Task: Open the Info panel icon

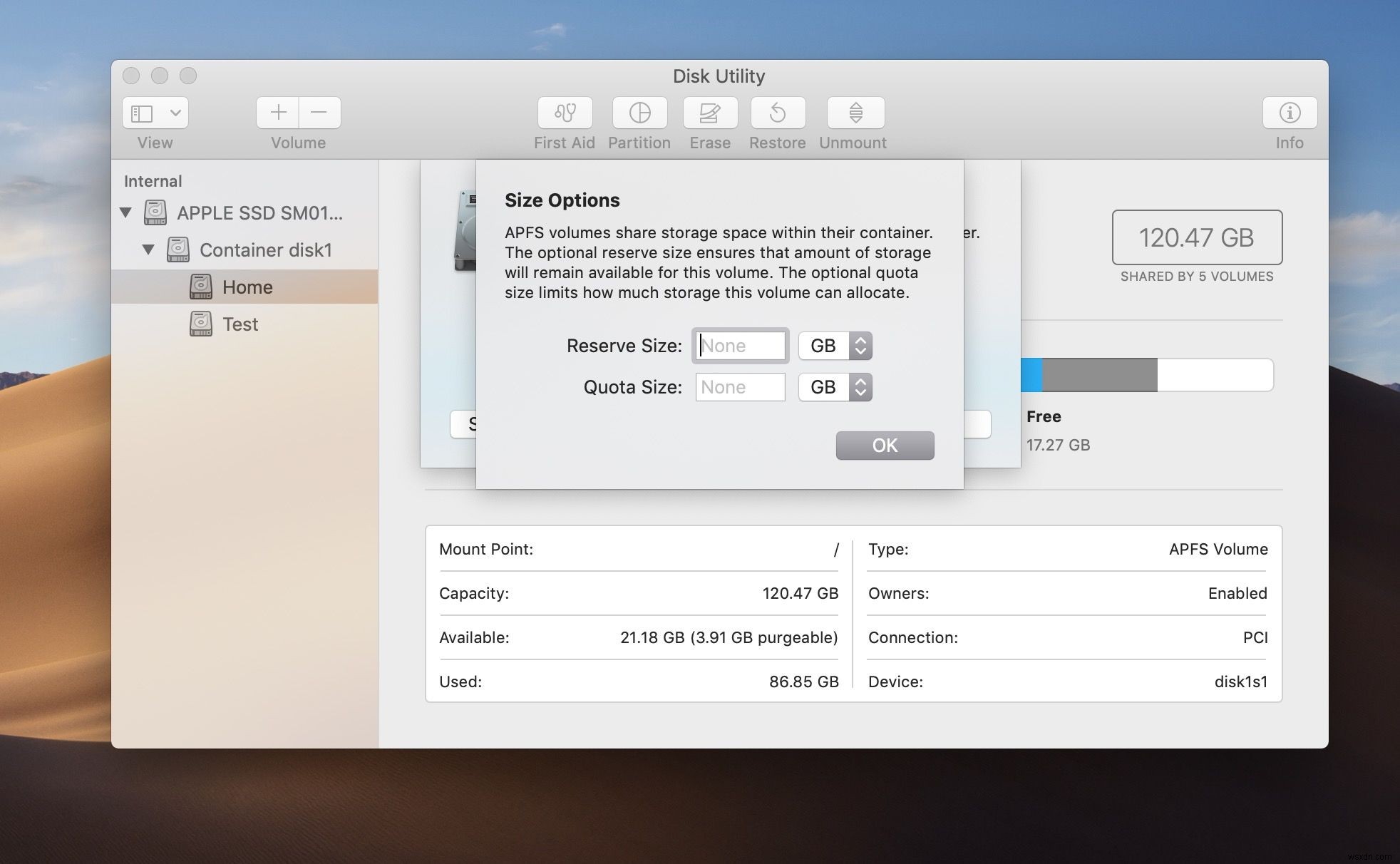Action: pyautogui.click(x=1290, y=112)
